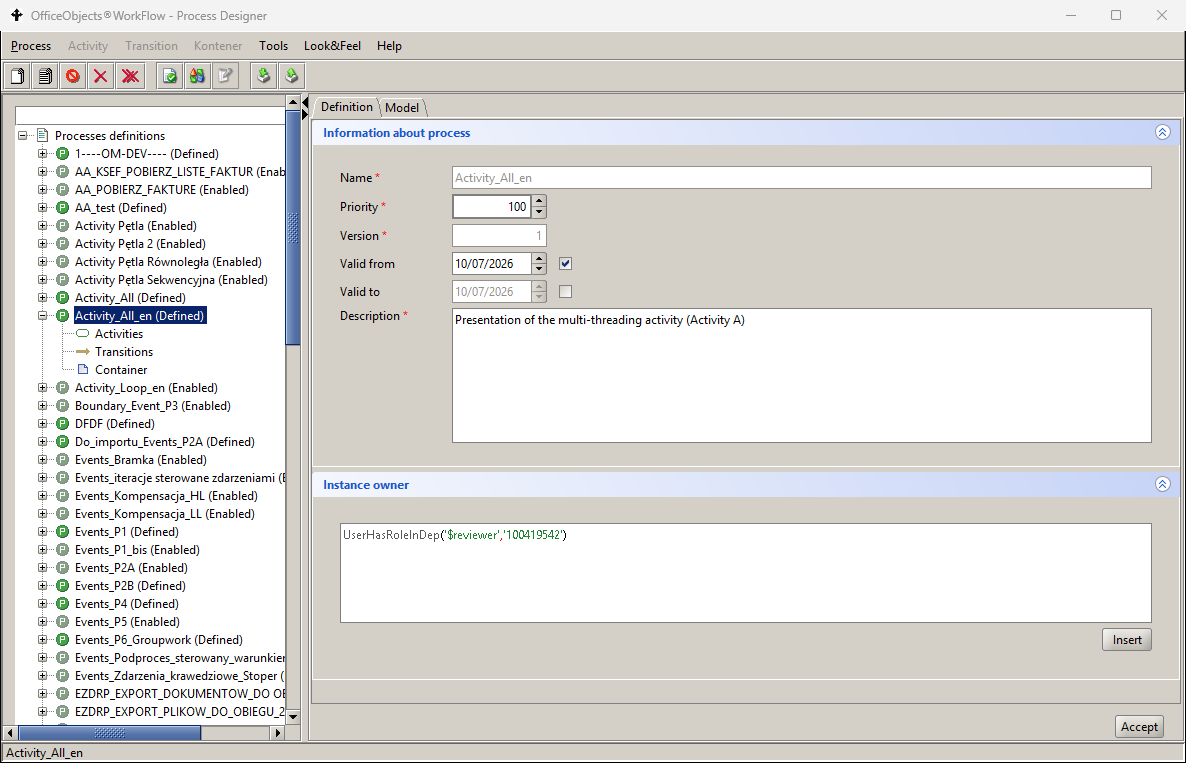This screenshot has height=763, width=1186.
Task: Expand the Events_P2A (Enabled) node
Action: [43, 568]
